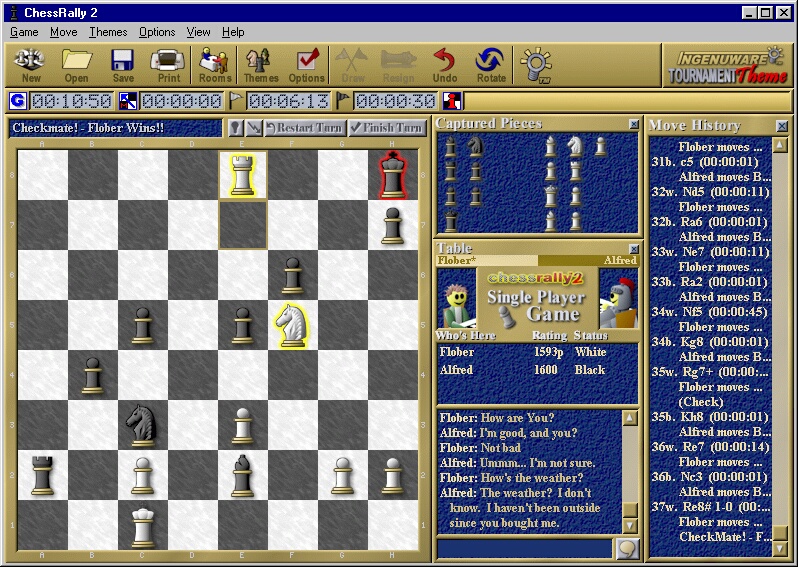Open the Move menu
The height and width of the screenshot is (567, 798).
[64, 32]
